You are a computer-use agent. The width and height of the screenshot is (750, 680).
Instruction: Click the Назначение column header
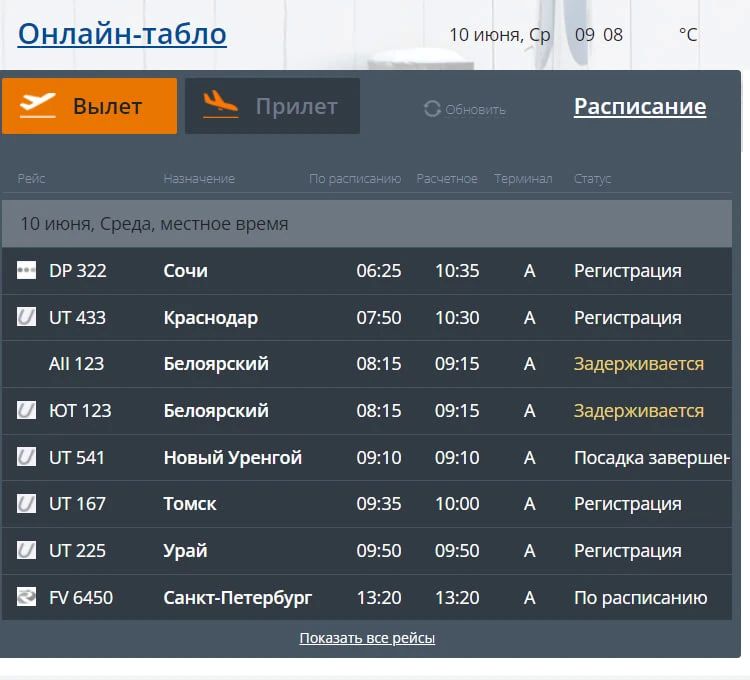tap(199, 178)
